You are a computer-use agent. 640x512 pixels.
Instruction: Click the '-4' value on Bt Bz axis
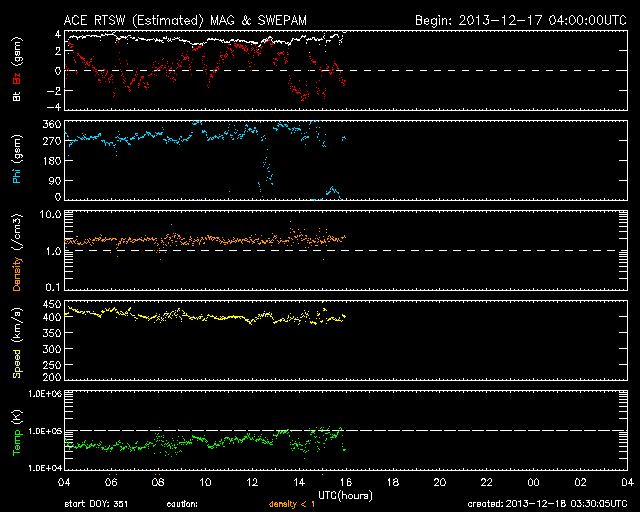pyautogui.click(x=53, y=107)
